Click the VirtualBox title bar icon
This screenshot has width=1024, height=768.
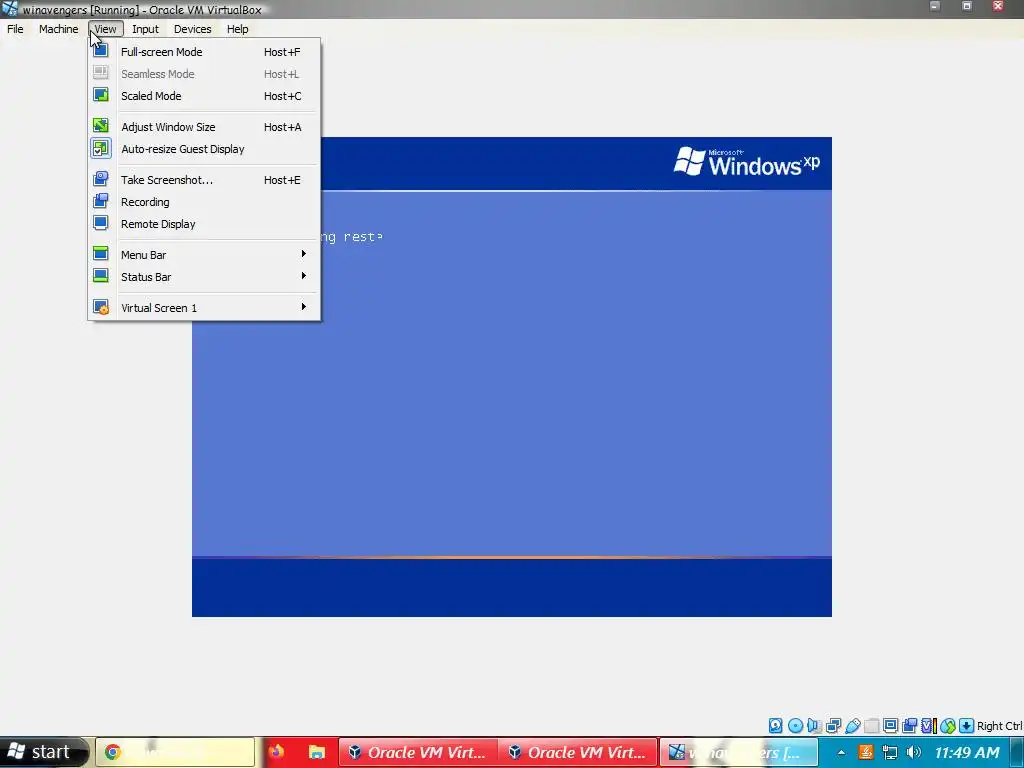pyautogui.click(x=10, y=9)
